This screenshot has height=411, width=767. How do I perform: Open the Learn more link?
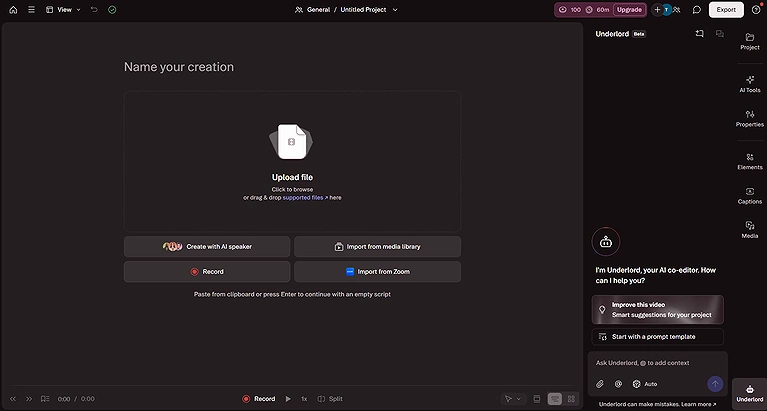tap(700, 404)
